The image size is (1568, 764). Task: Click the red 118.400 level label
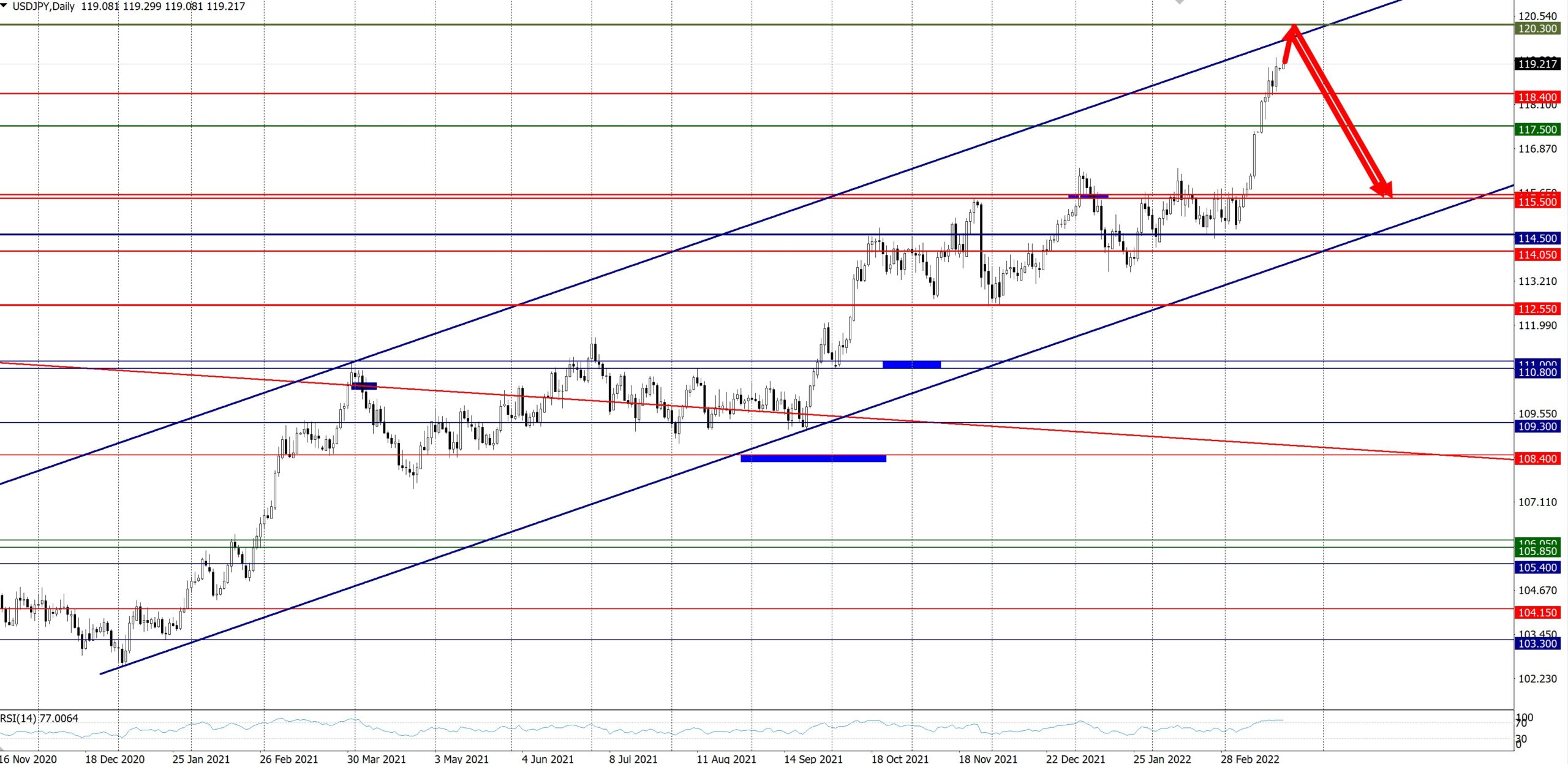[1537, 97]
